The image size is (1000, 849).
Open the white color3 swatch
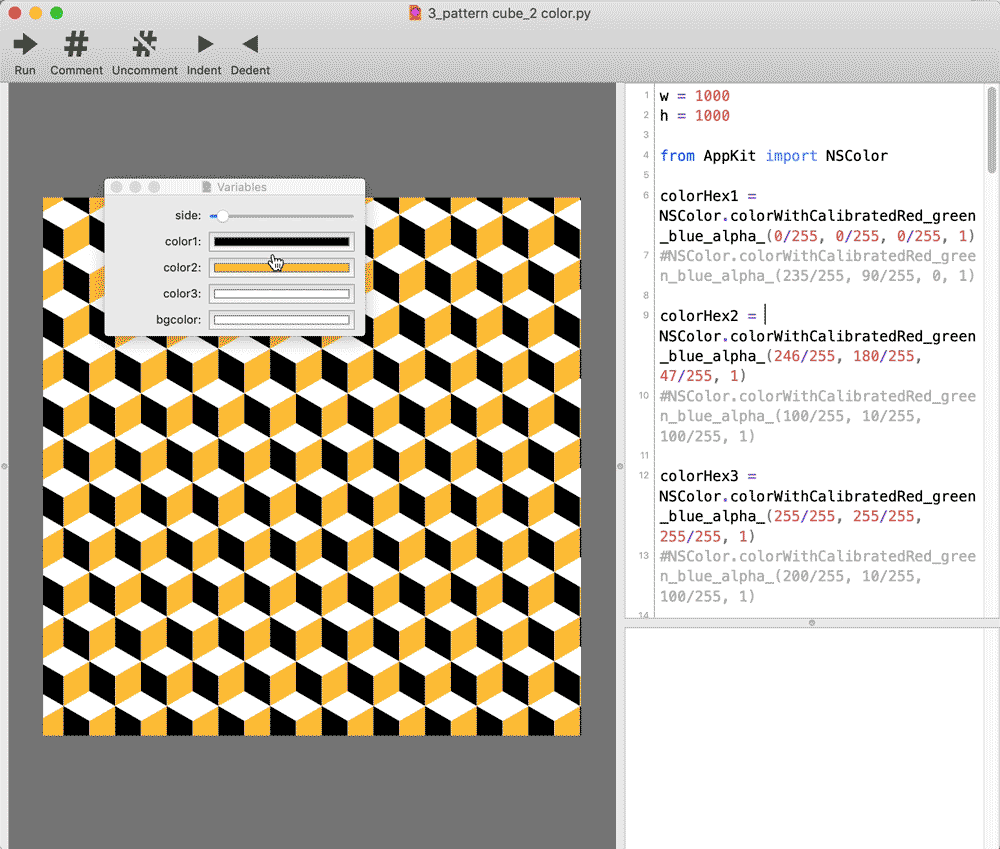pyautogui.click(x=281, y=294)
